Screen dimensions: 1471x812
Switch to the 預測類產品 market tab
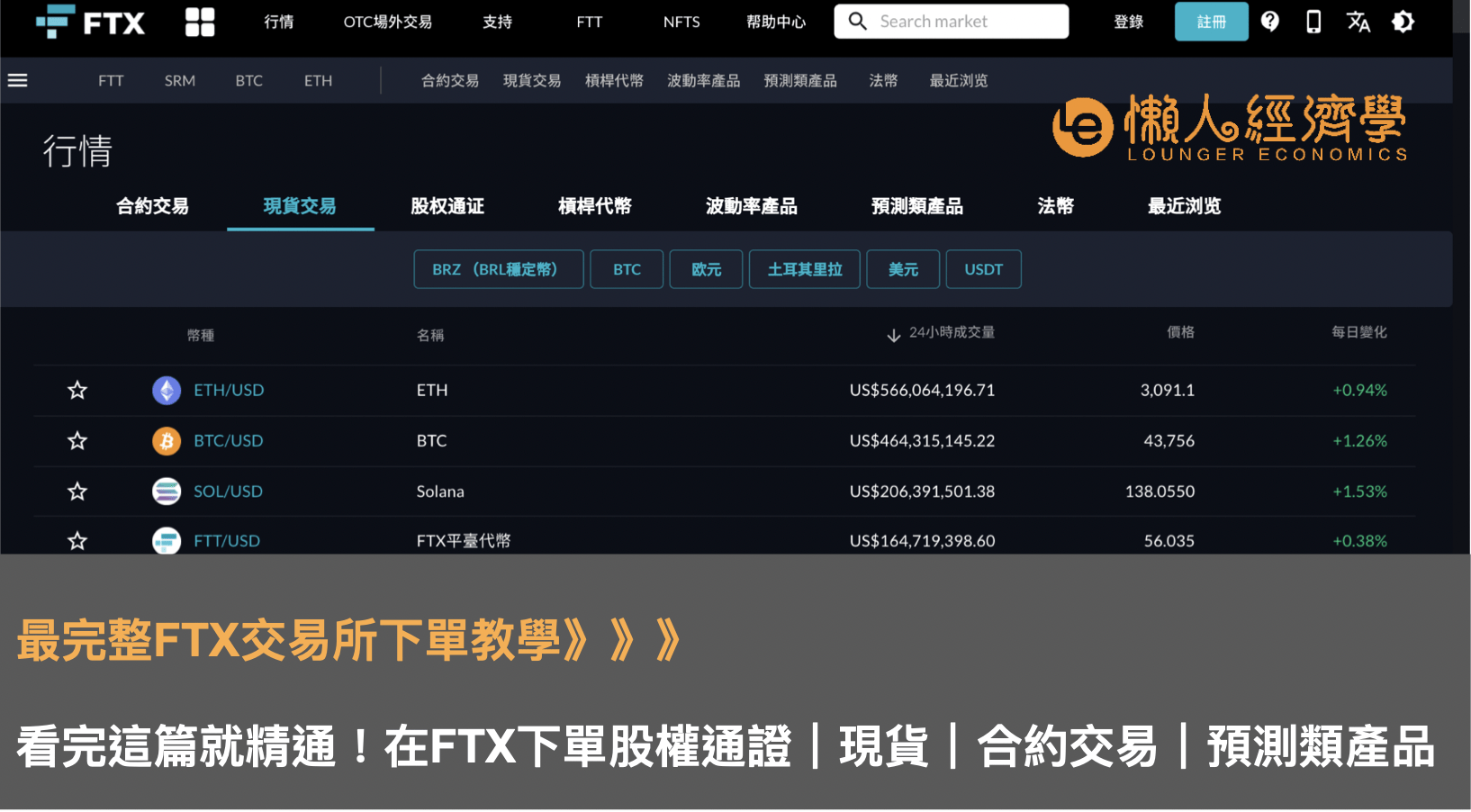(917, 206)
